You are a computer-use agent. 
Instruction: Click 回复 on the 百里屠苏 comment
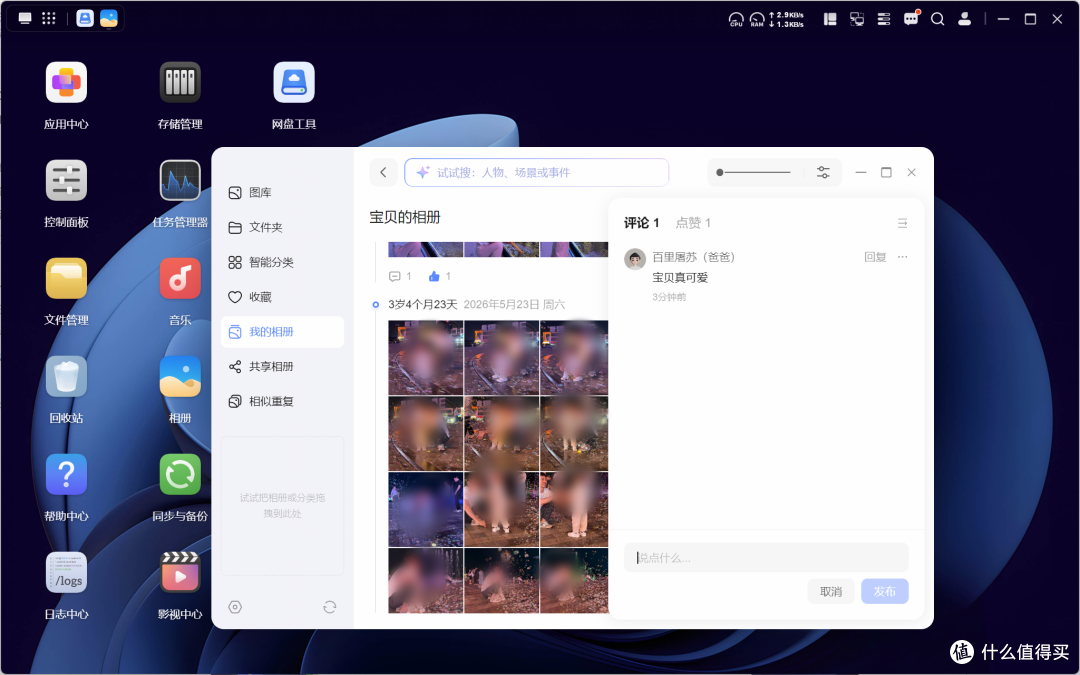click(x=875, y=257)
